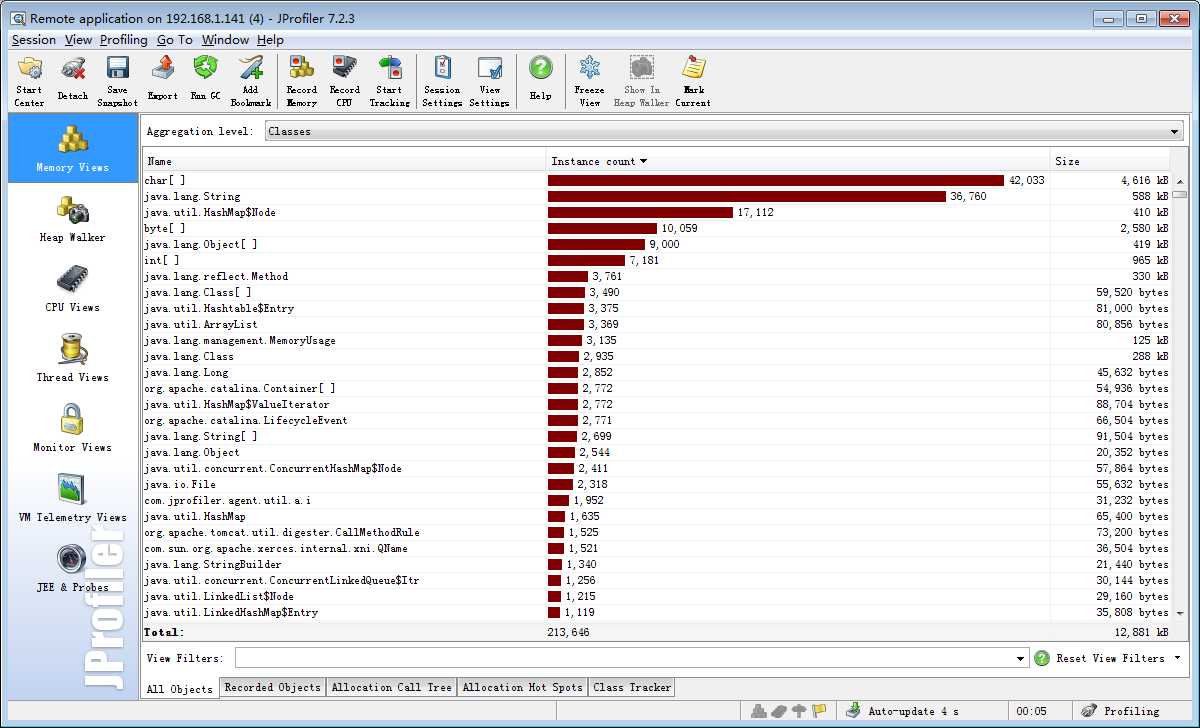Switch to the Class Tracker tab
Image resolution: width=1200 pixels, height=728 pixels.
[x=631, y=687]
